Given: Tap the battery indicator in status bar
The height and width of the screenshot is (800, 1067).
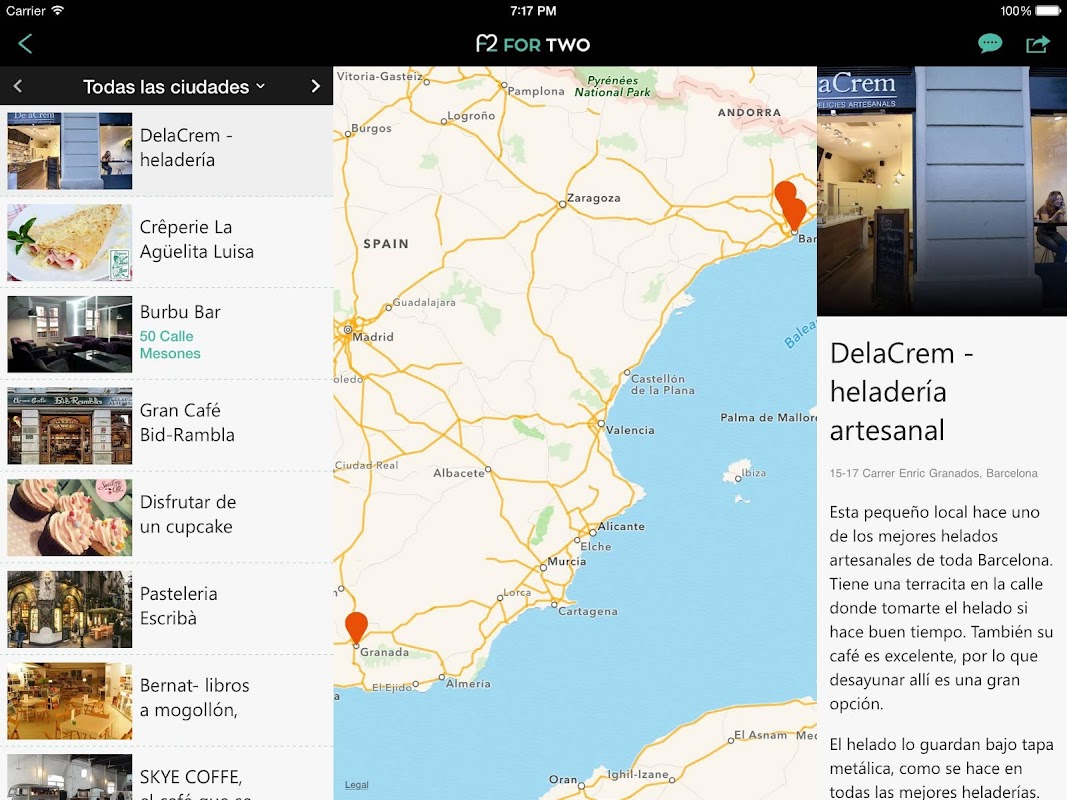Looking at the screenshot, I should (x=1048, y=10).
